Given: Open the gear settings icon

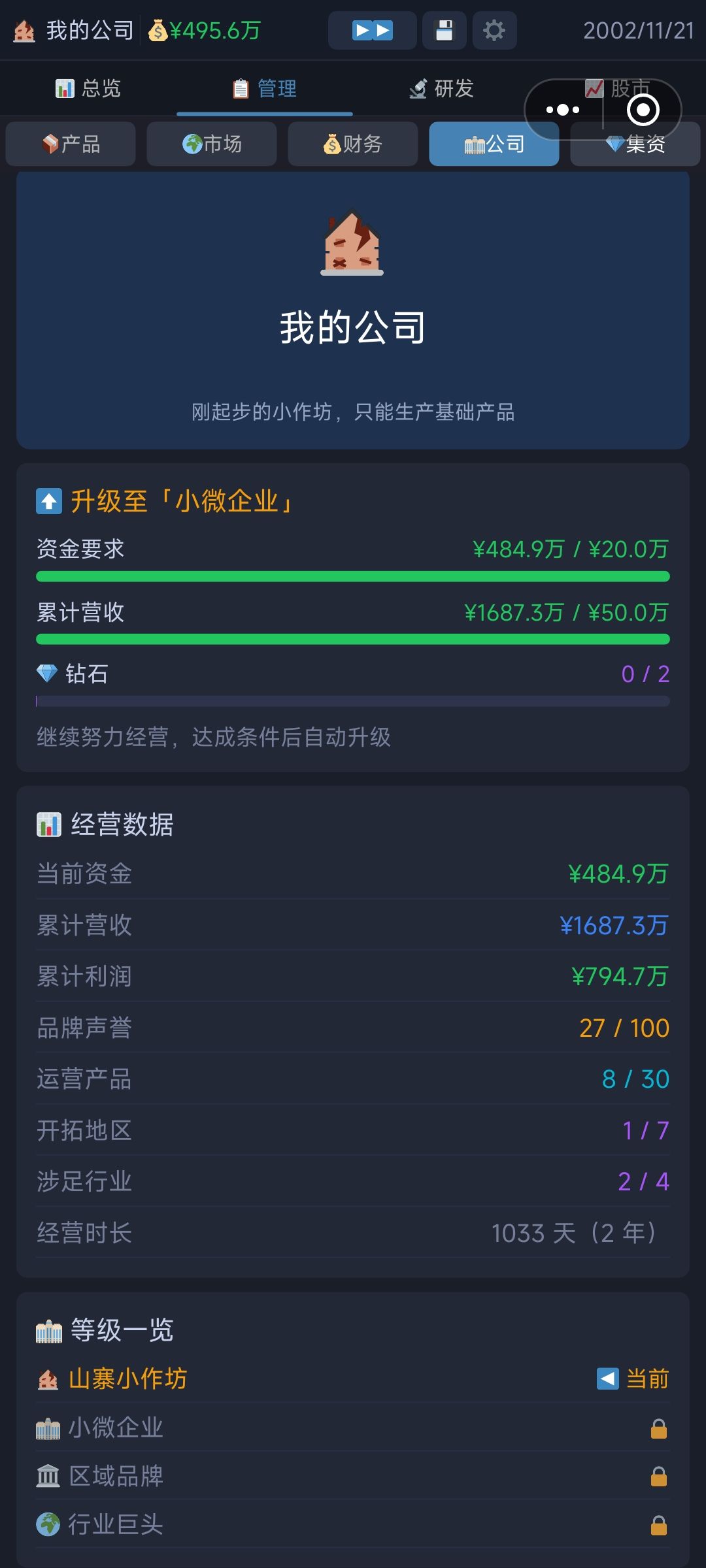Looking at the screenshot, I should tap(494, 31).
